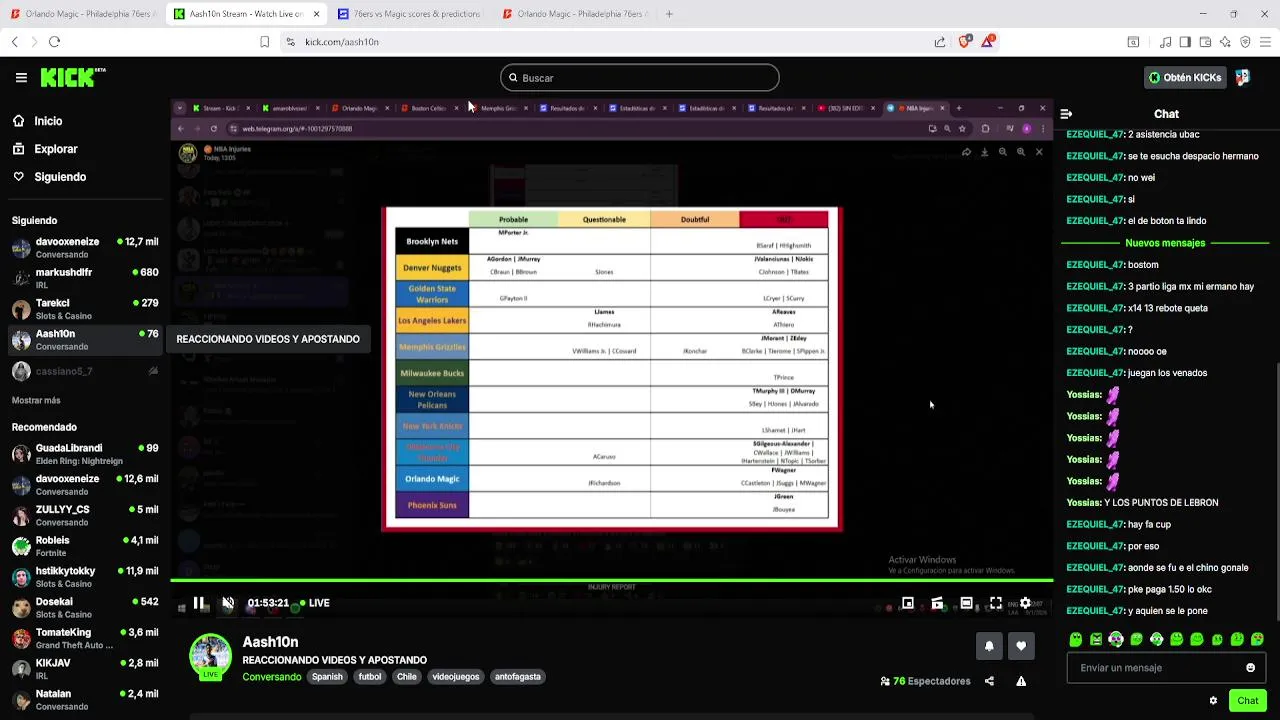Follow with the heart button
1280x720 pixels.
point(1021,646)
